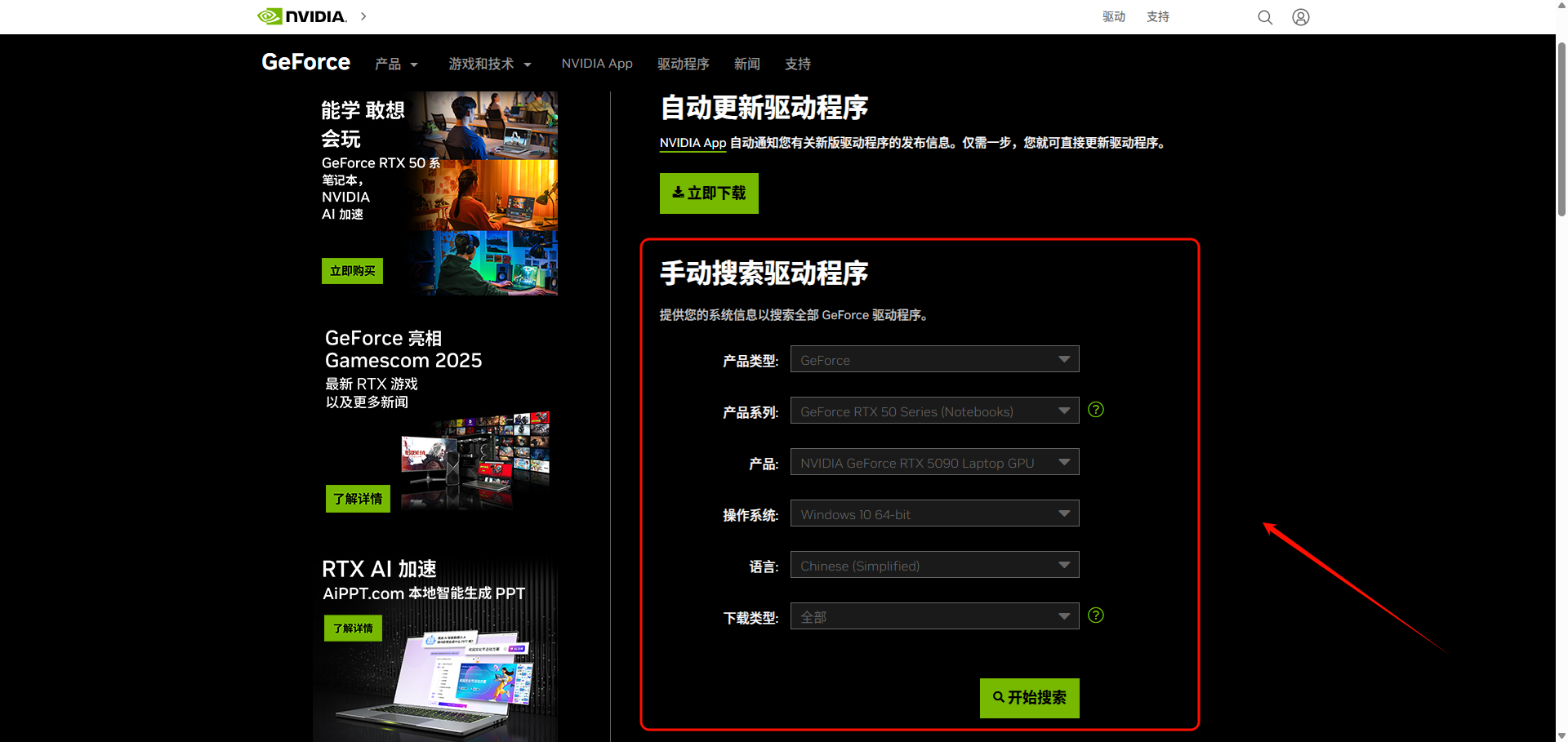Click the 立即购买 button
Screen dimensions: 1568x742
pyautogui.click(x=352, y=271)
